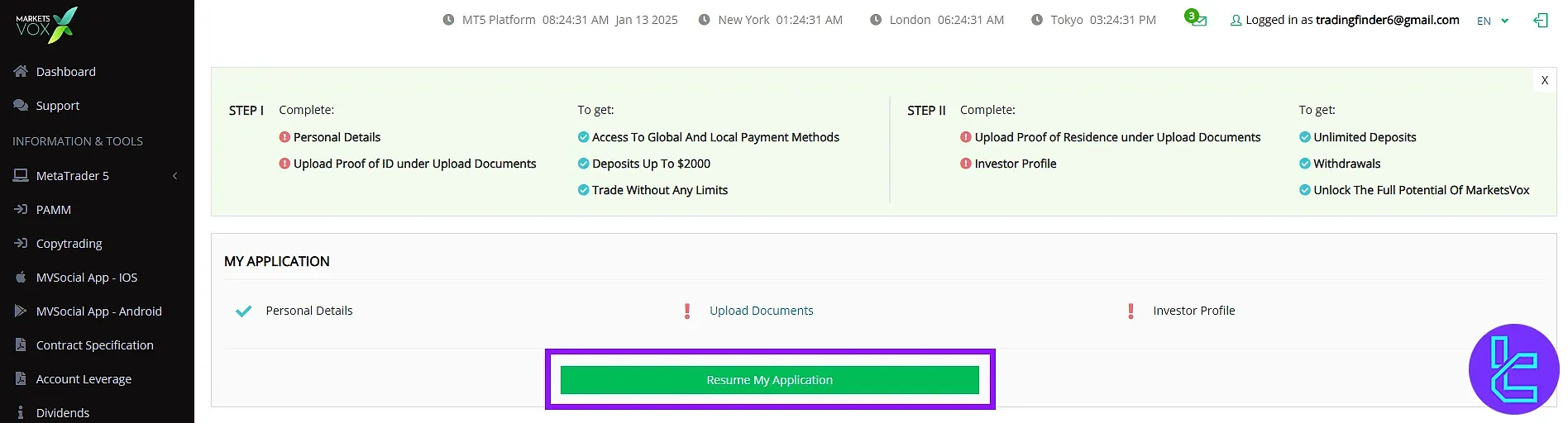Click Upload Proof of Residence text
This screenshot has width=1568, height=423.
pos(1117,137)
